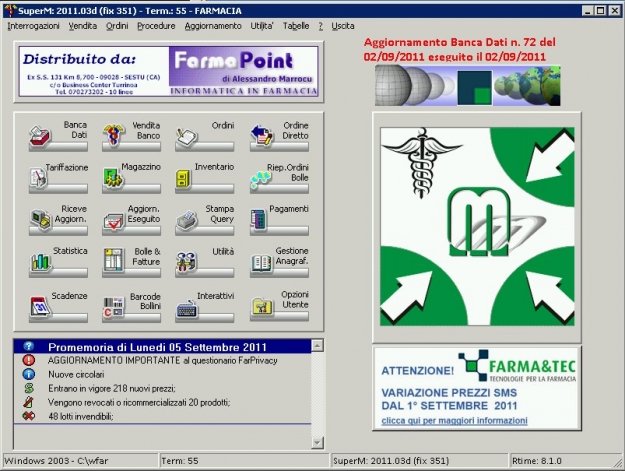Screen dimensions: 625x471
Task: Click blue info icon for Nuove circolari
Action: [x=29, y=374]
